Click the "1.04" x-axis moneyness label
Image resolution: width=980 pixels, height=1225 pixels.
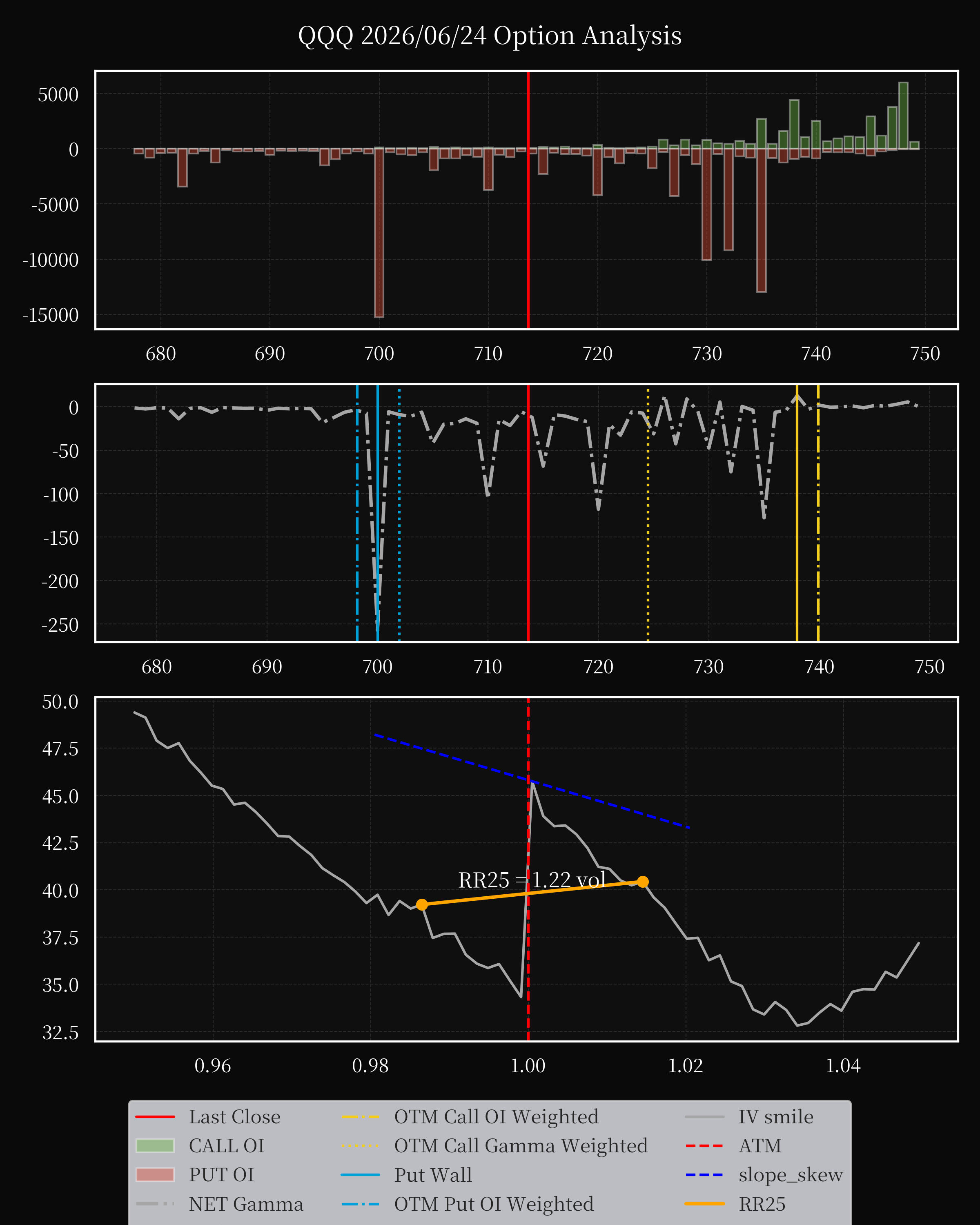(x=843, y=1065)
